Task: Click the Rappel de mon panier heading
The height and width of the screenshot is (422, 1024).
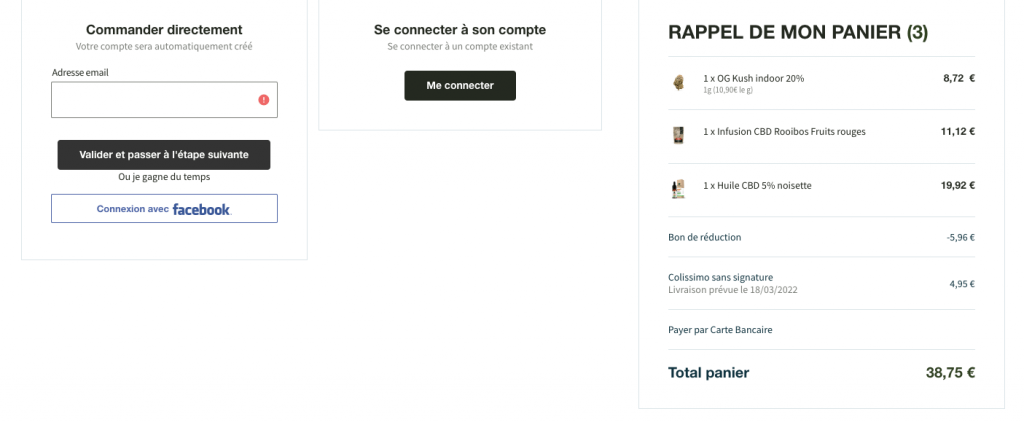Action: pos(798,33)
